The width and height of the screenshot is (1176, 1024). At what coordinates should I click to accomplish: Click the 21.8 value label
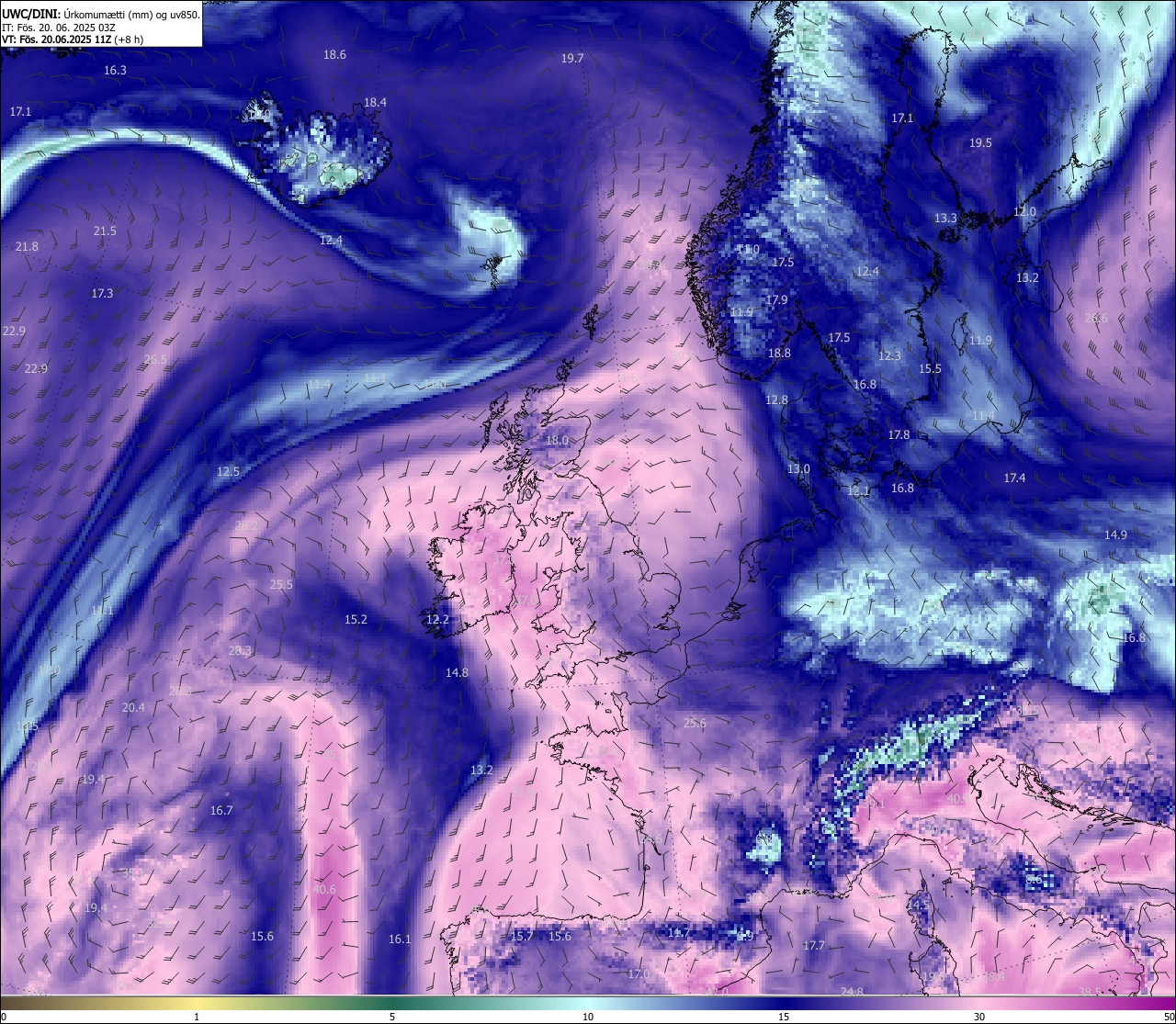(27, 247)
